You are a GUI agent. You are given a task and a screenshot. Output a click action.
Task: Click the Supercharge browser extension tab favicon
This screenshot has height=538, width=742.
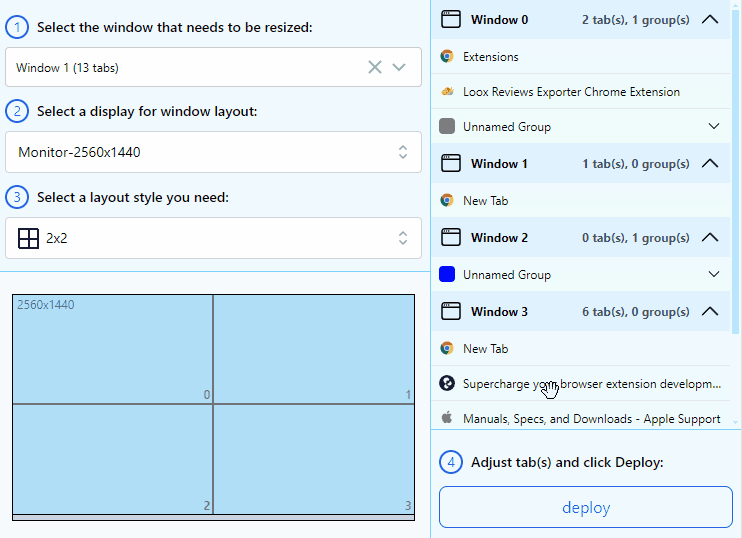(447, 383)
